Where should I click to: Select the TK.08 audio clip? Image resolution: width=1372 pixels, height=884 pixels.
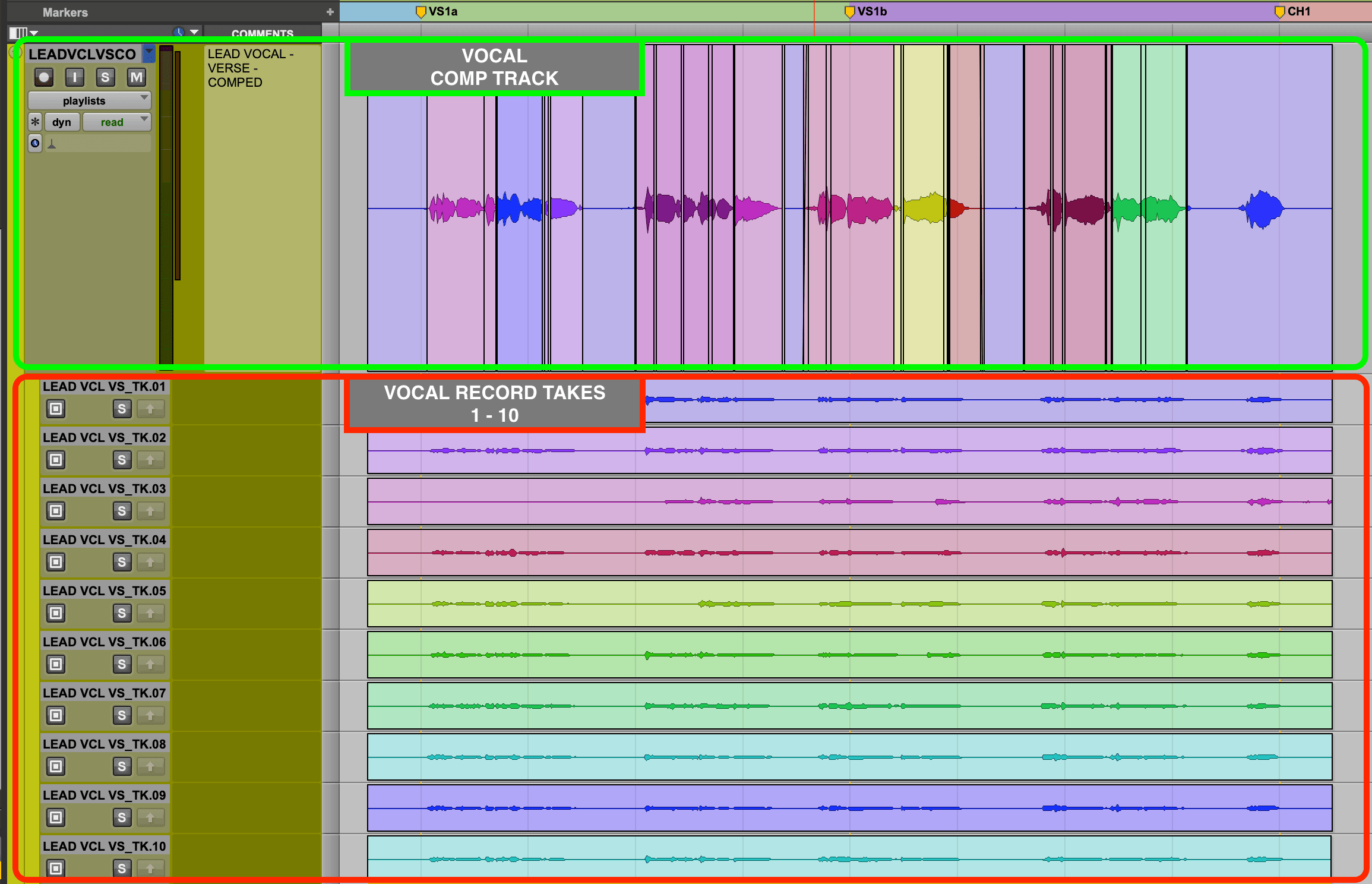coord(849,757)
